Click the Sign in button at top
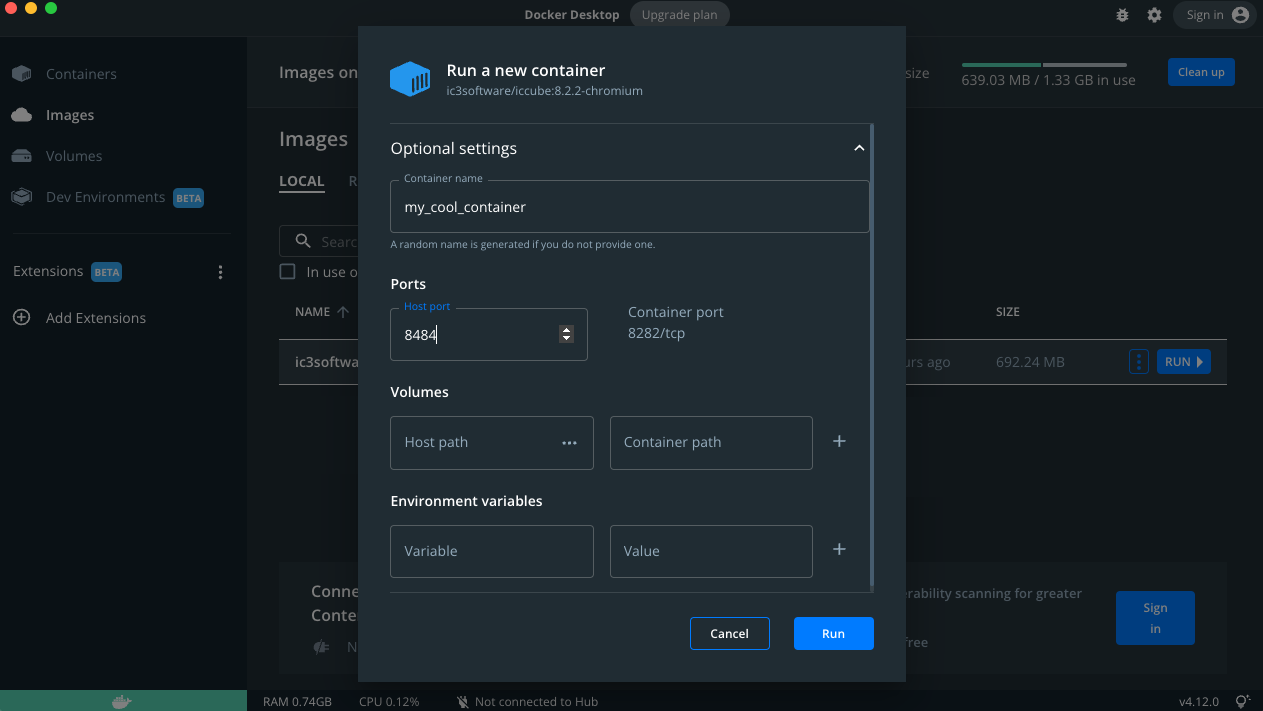This screenshot has width=1263, height=711. click(x=1215, y=15)
